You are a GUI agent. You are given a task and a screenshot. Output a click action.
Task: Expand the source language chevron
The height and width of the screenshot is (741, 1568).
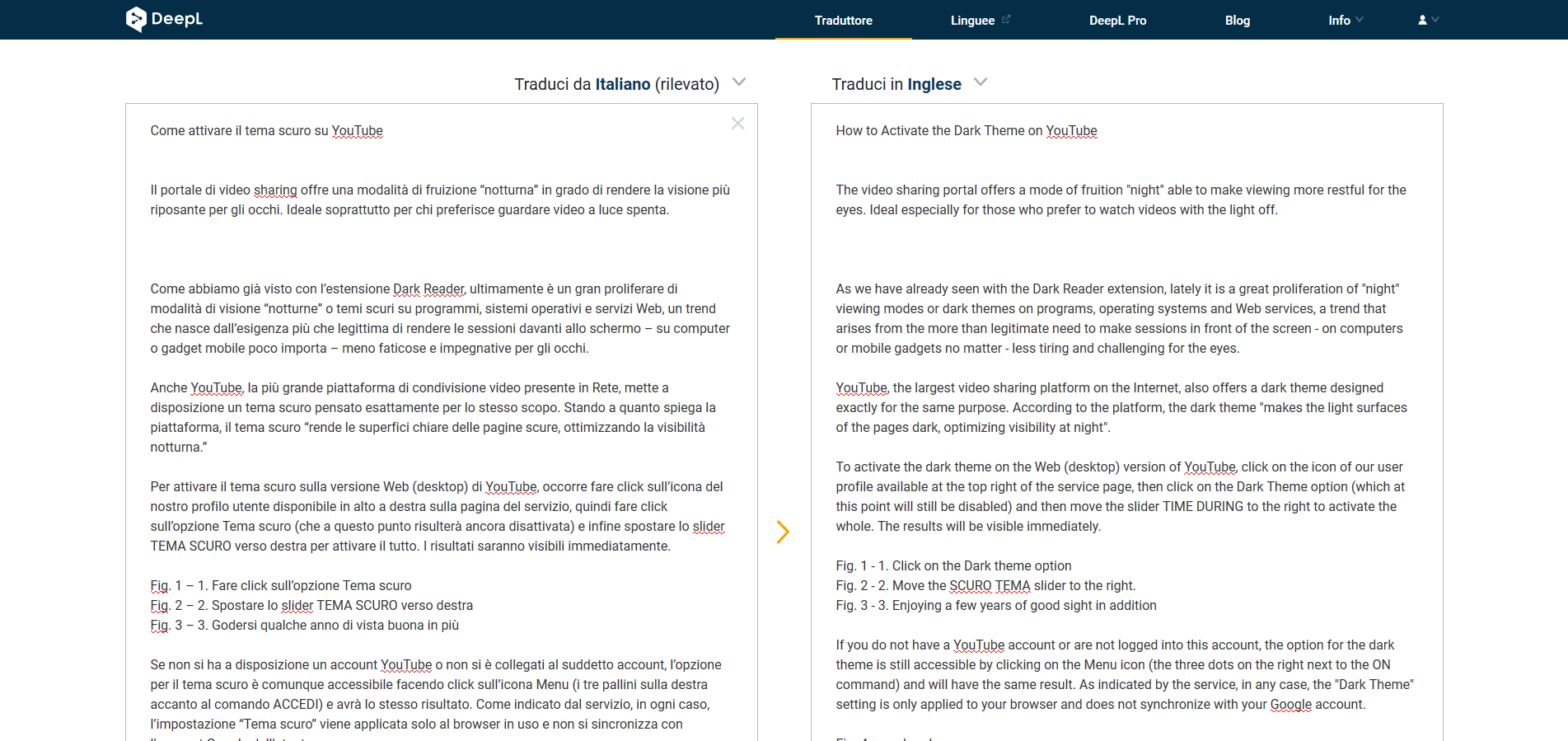point(739,82)
